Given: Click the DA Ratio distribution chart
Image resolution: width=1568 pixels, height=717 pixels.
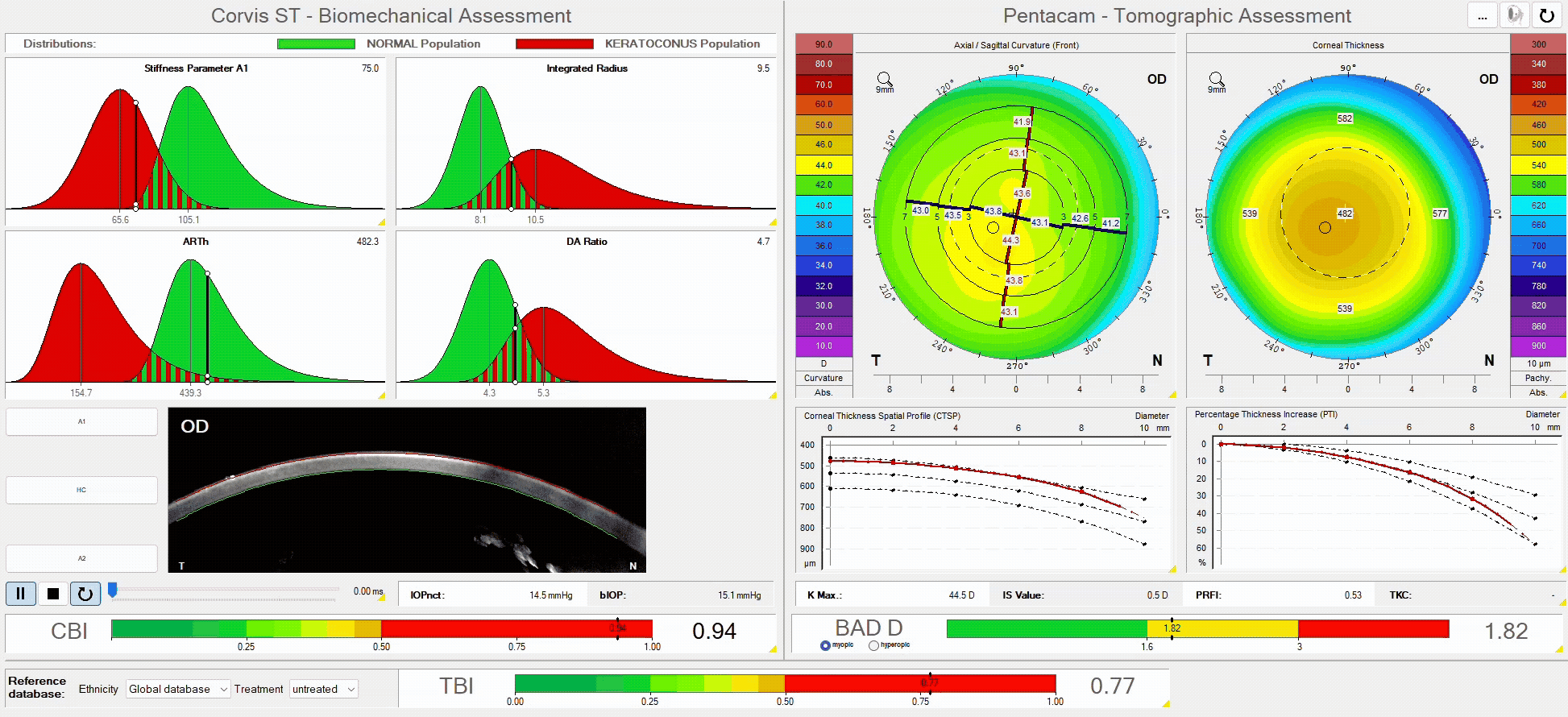Looking at the screenshot, I should (x=586, y=315).
